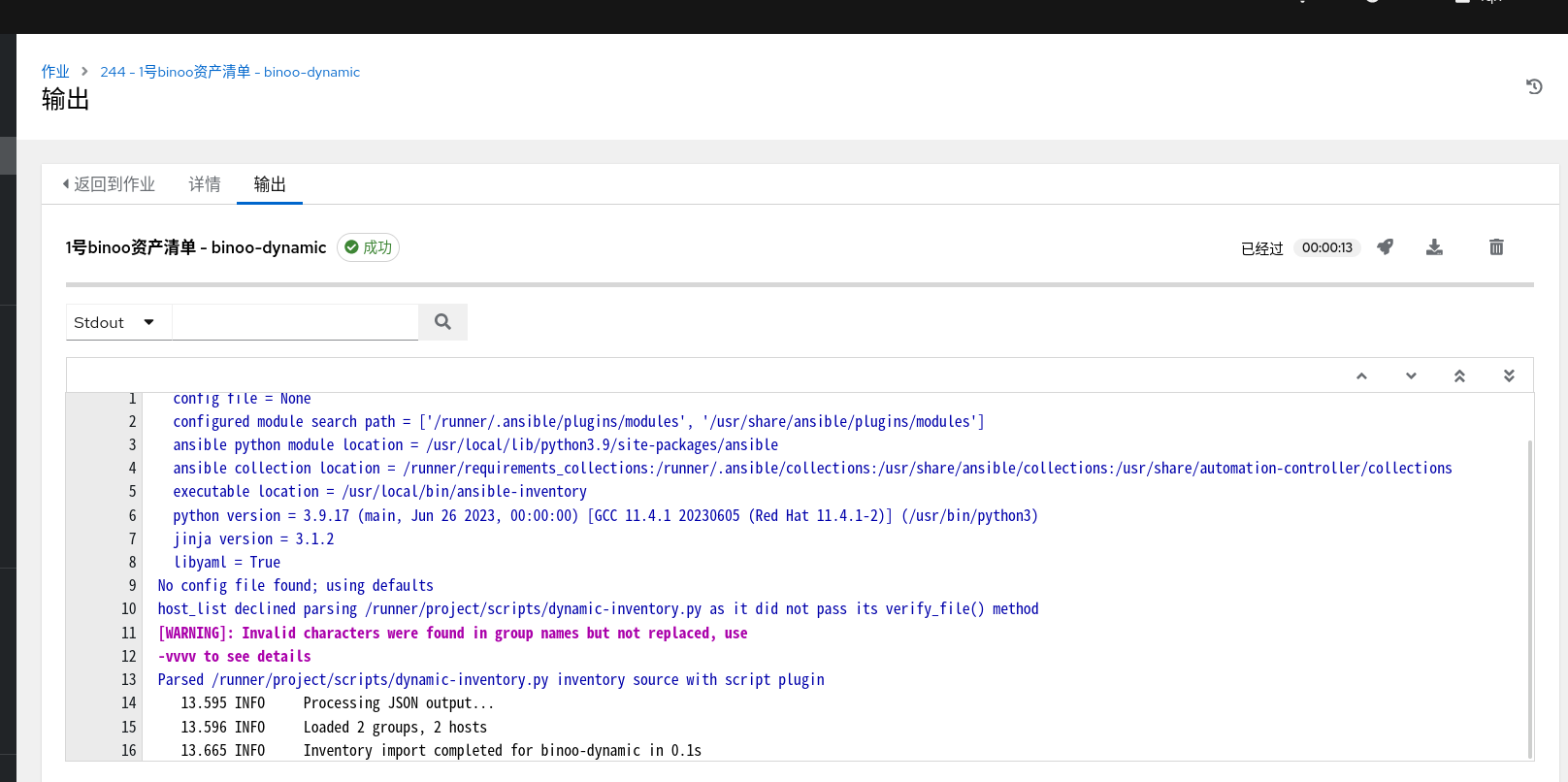Select the 输出 tab

(270, 184)
